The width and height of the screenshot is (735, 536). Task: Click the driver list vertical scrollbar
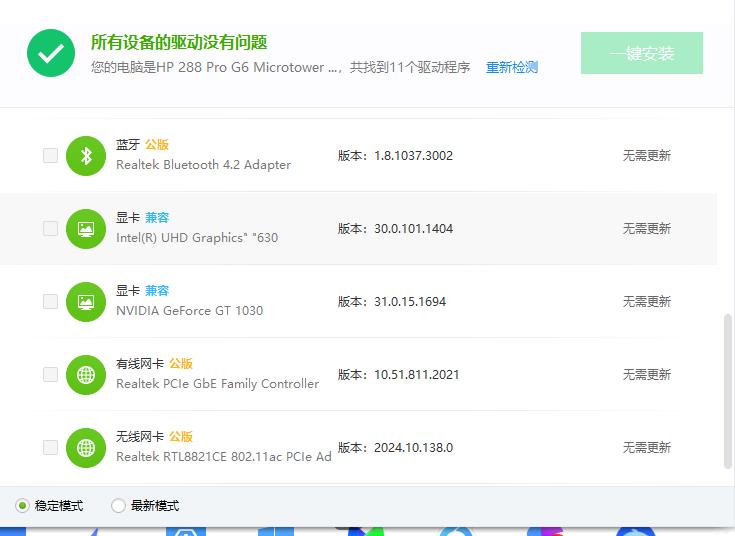coord(727,390)
